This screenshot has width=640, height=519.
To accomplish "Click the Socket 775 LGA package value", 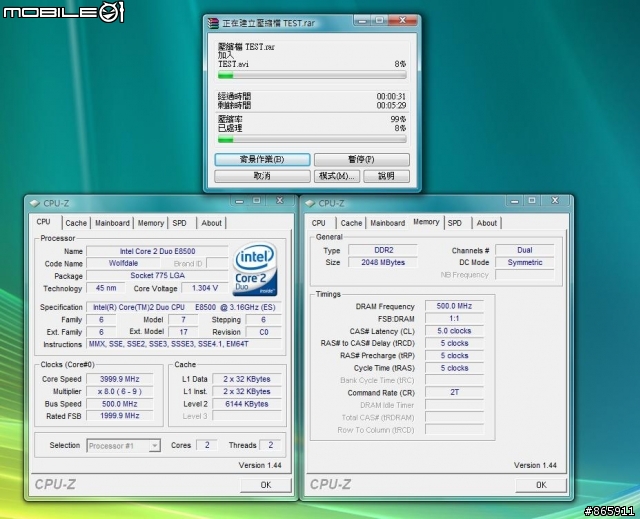I will (x=157, y=276).
